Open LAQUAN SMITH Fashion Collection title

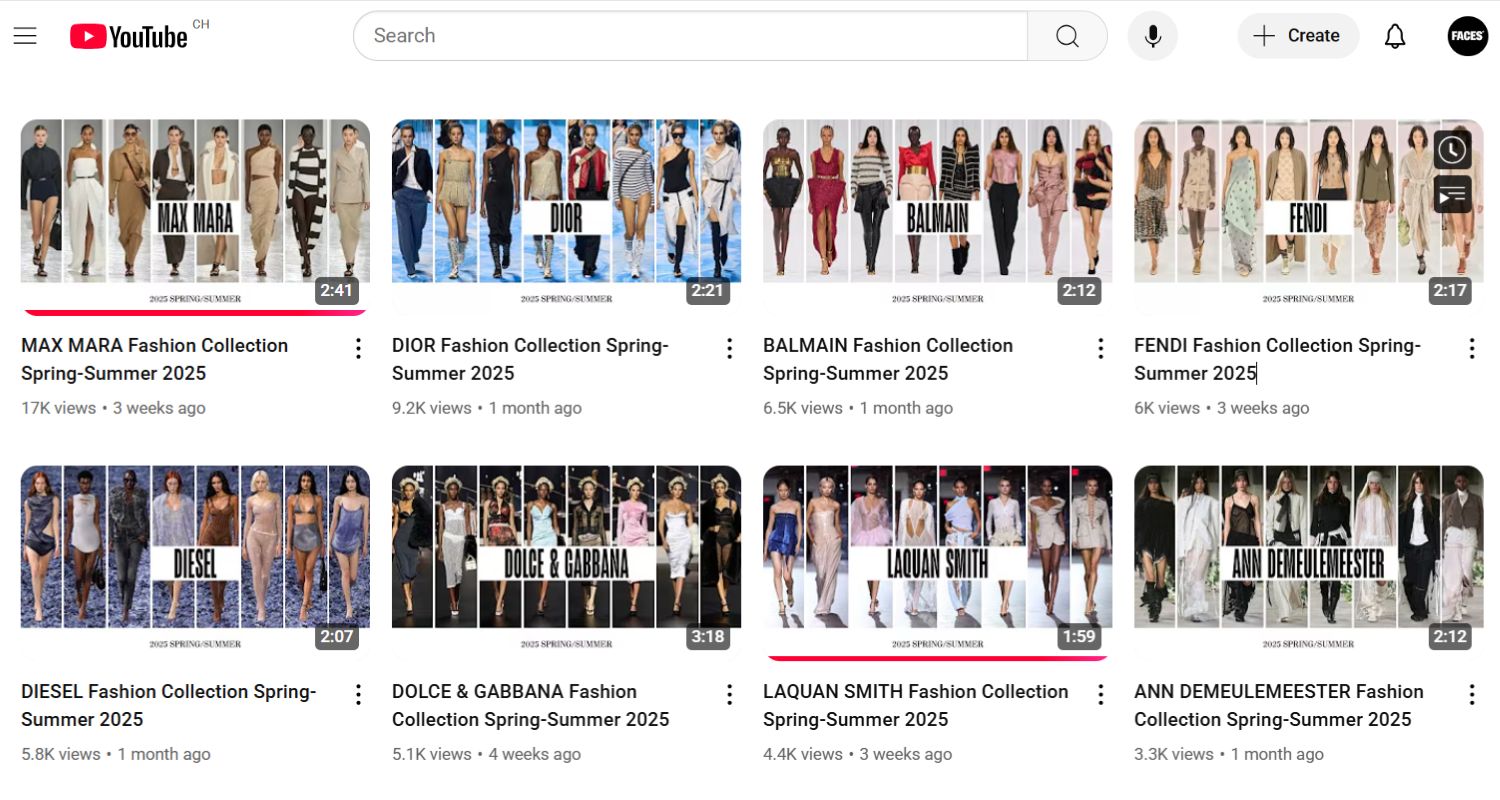pyautogui.click(x=915, y=705)
